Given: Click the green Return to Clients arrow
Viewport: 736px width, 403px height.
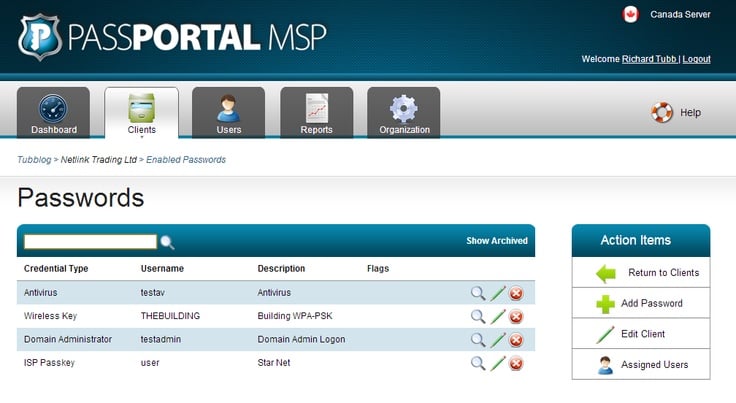Looking at the screenshot, I should pyautogui.click(x=606, y=274).
